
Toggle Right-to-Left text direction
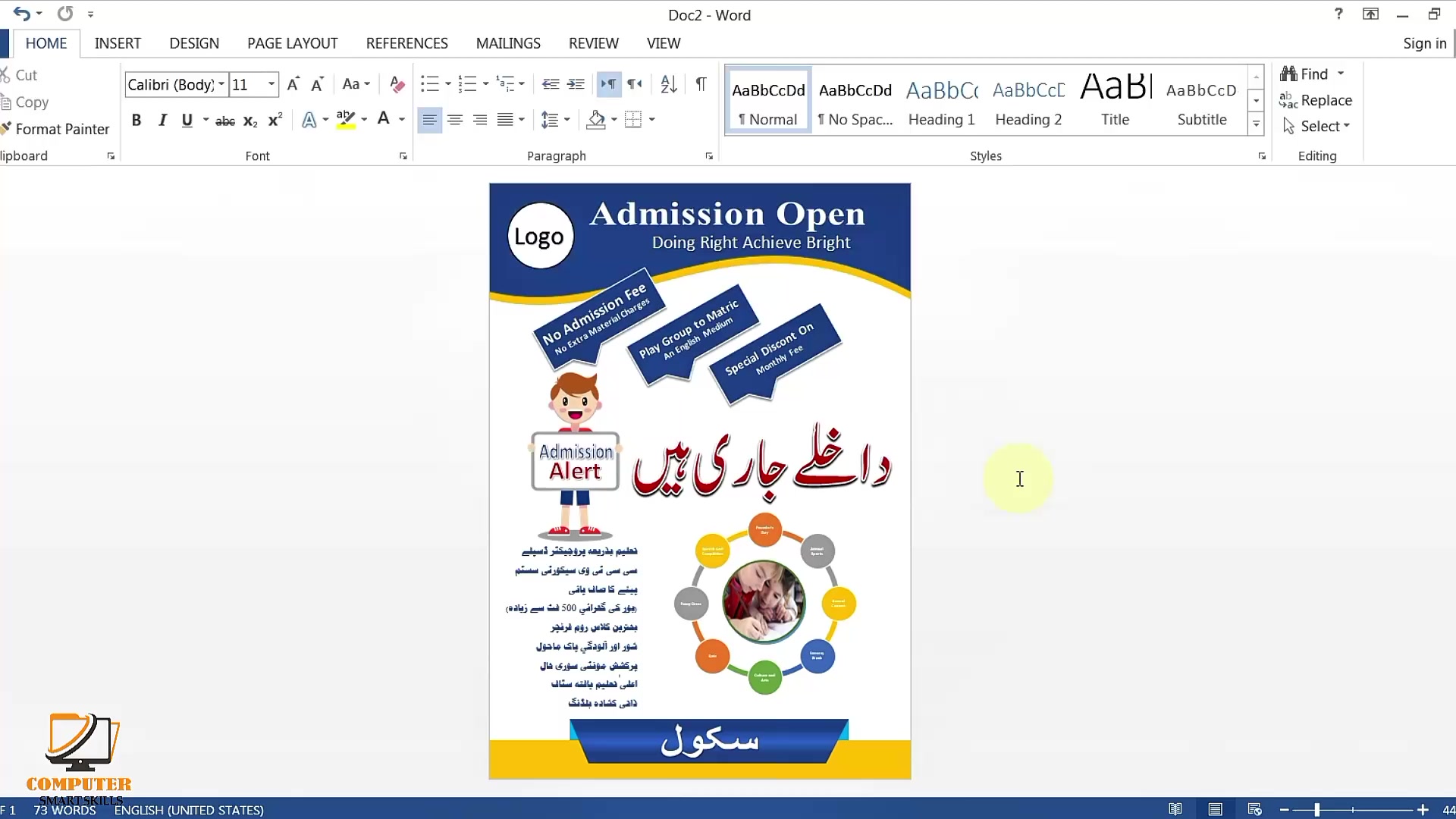[635, 84]
